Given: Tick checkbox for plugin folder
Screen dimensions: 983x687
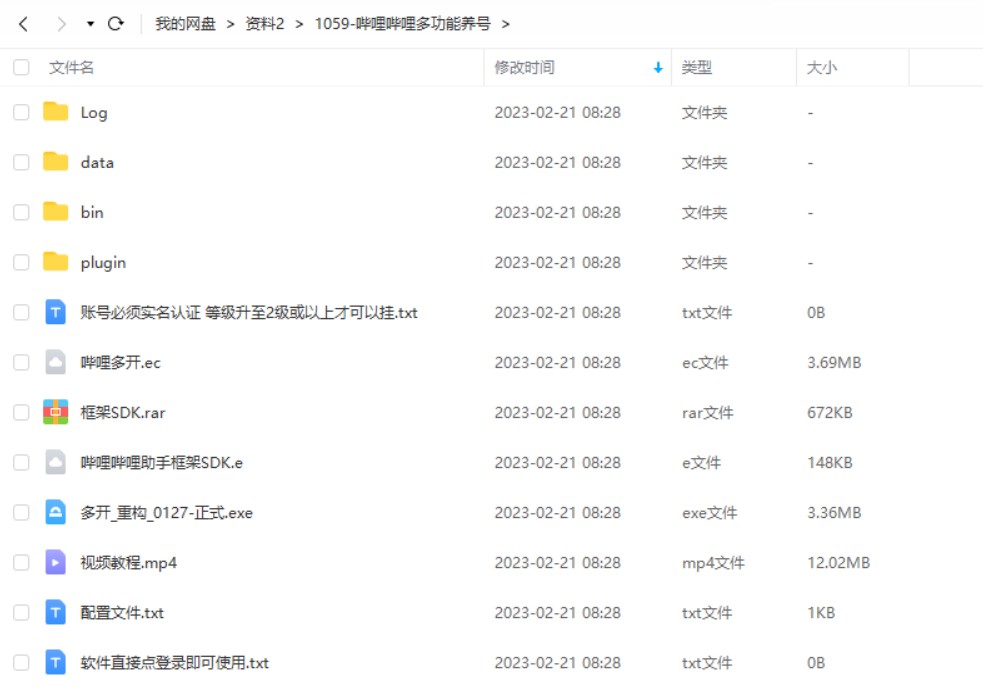Looking at the screenshot, I should click(21, 262).
